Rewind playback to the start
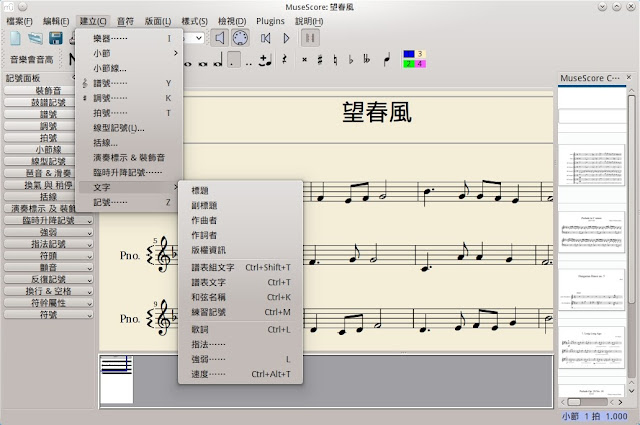 (265, 38)
